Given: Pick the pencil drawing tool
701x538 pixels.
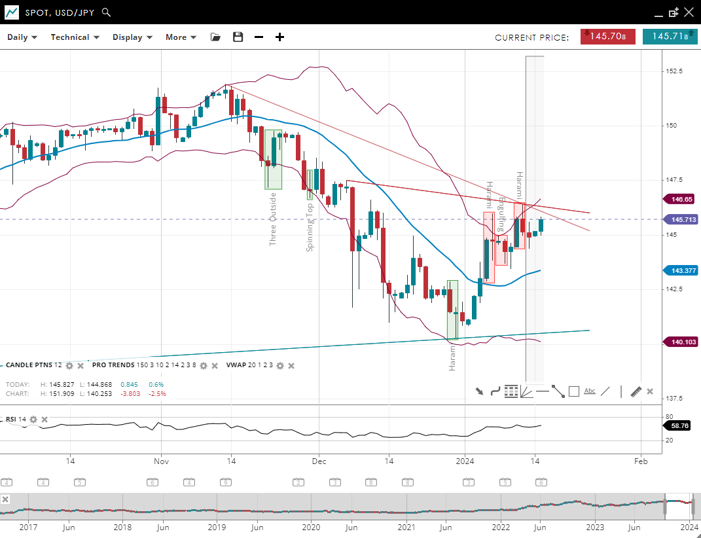Looking at the screenshot, I should point(635,391).
